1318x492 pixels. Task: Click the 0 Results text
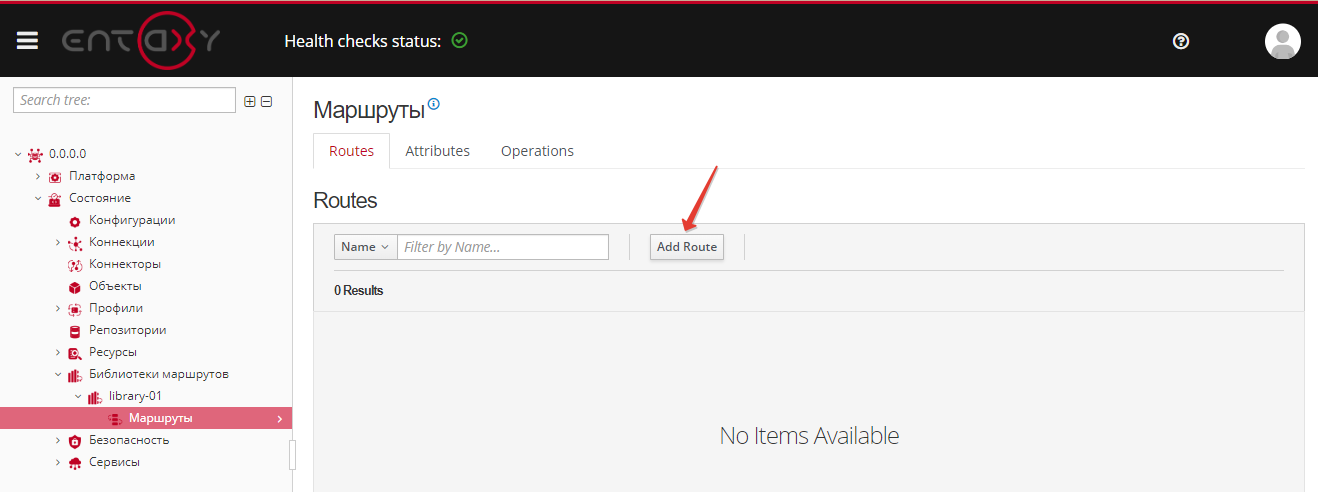(x=359, y=291)
